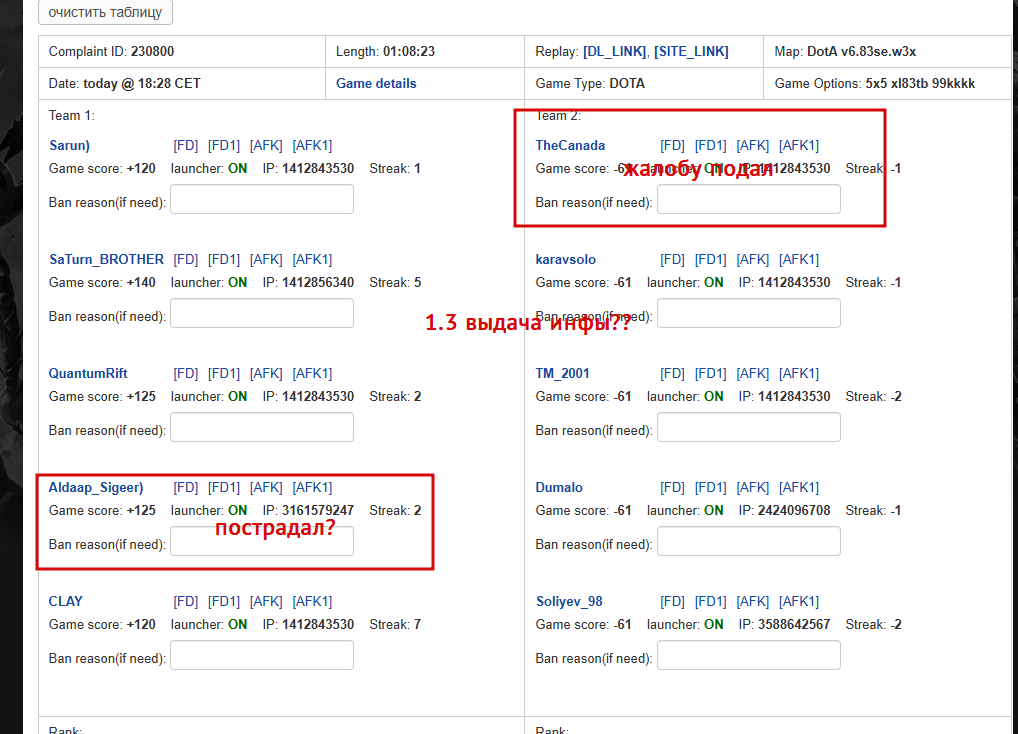
Task: Click AFK1 link for karavsolo
Action: [x=799, y=260]
